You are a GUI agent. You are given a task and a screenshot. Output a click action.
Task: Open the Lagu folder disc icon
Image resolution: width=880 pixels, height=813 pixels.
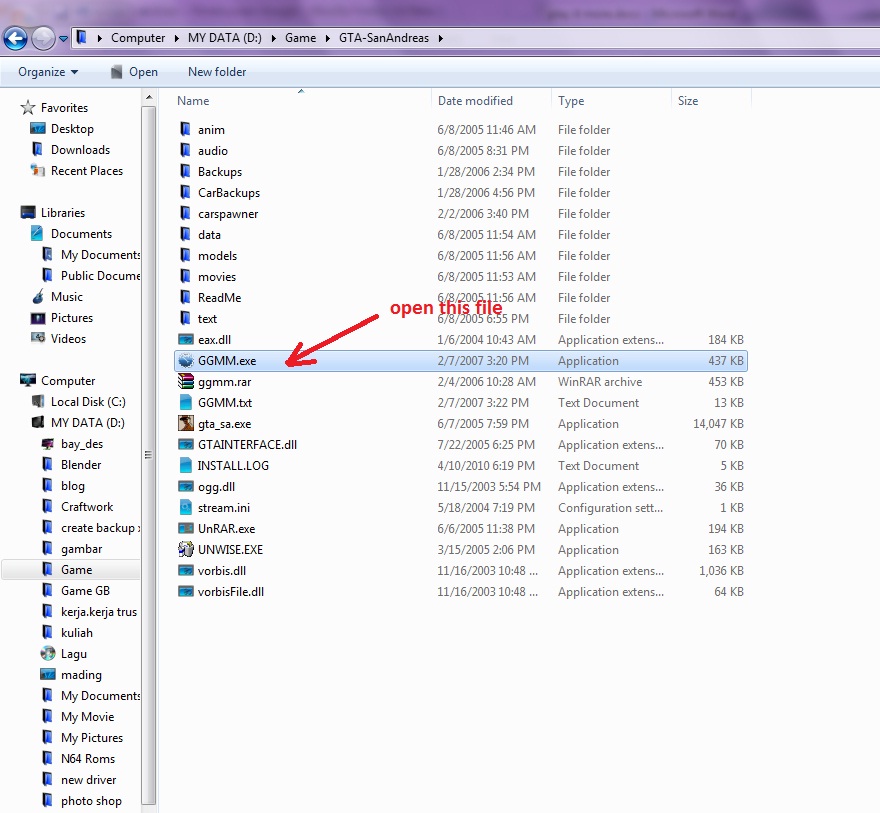coord(48,654)
